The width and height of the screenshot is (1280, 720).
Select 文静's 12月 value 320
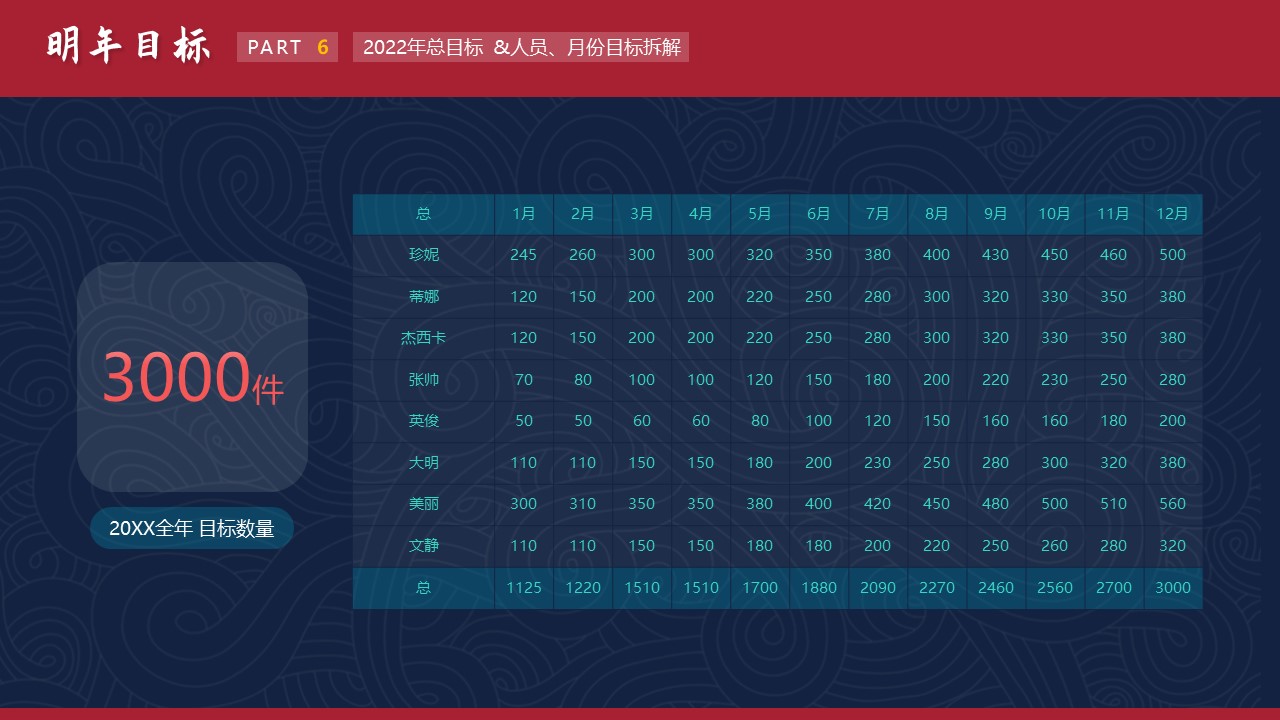[x=1173, y=545]
